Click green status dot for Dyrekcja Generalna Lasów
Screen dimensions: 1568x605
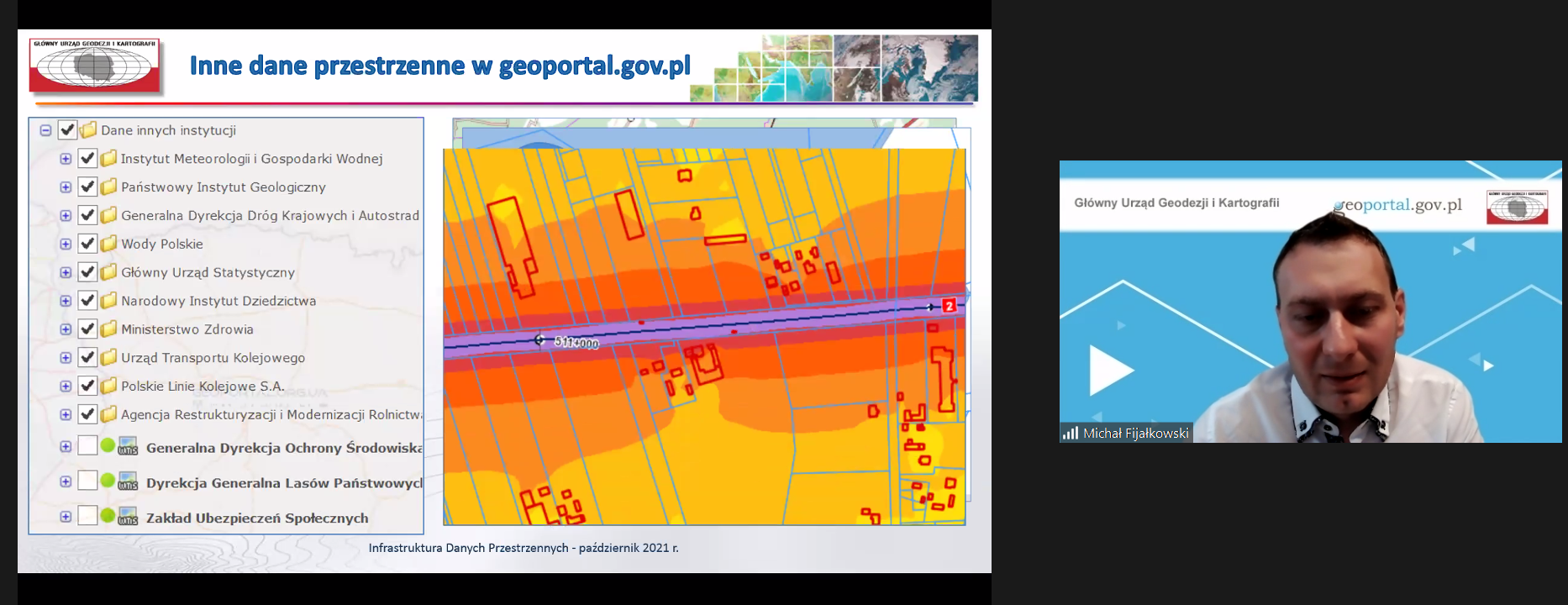[x=108, y=481]
